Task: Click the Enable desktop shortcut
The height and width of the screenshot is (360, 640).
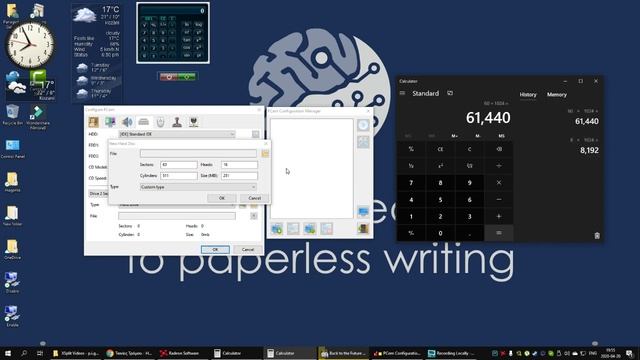Action: tap(12, 316)
